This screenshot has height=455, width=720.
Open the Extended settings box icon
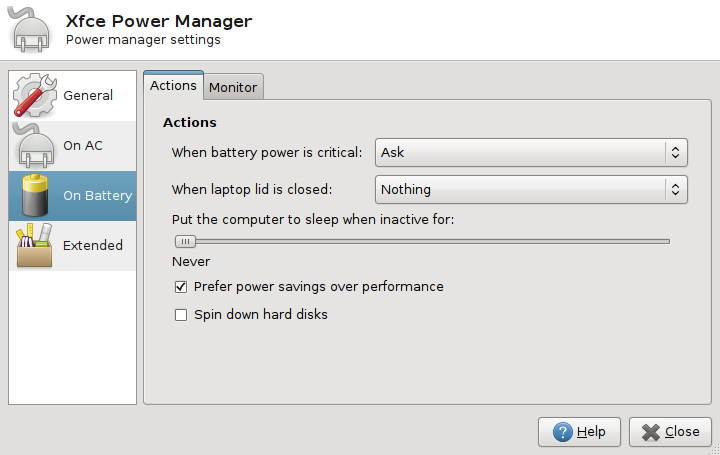(35, 246)
